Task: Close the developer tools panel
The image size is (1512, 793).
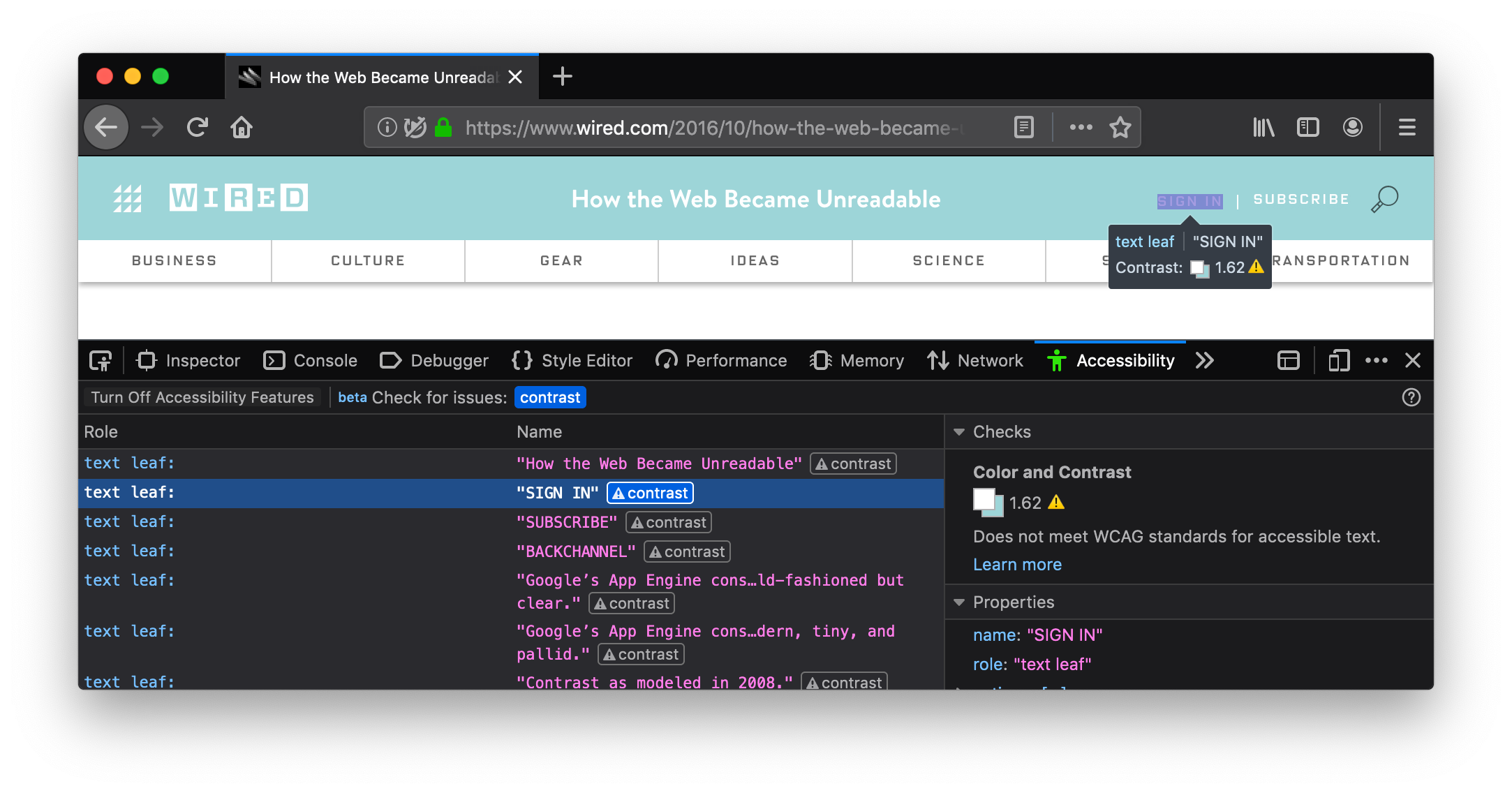Action: pos(1413,360)
